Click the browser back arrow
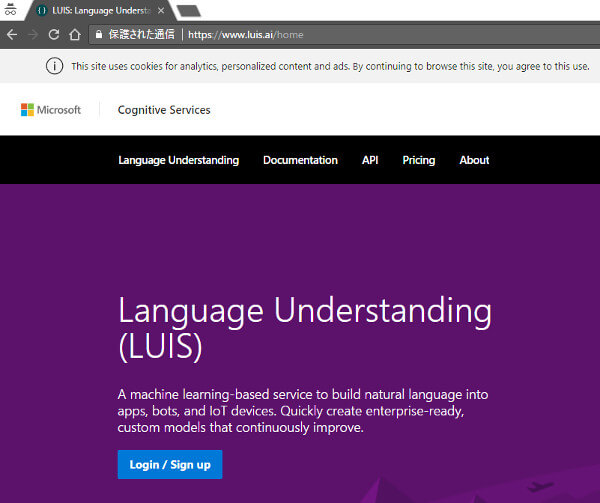 (12, 34)
